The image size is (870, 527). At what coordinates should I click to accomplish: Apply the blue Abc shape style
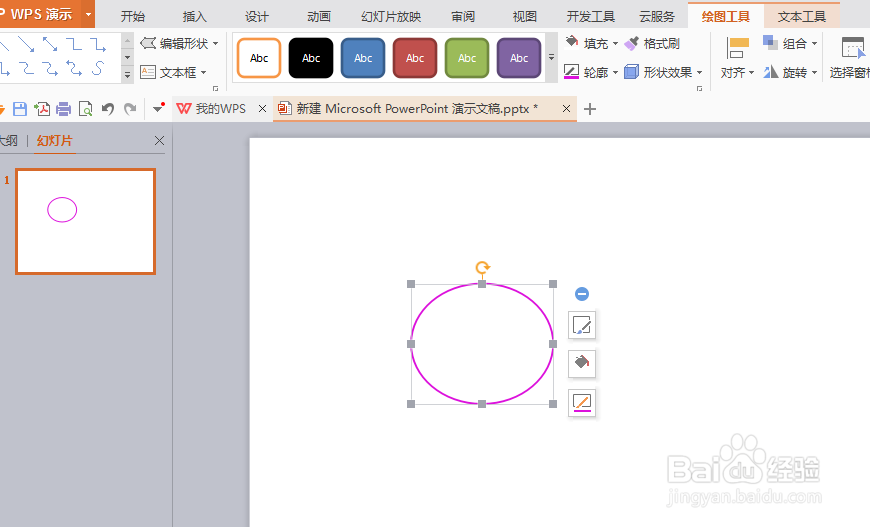point(363,58)
